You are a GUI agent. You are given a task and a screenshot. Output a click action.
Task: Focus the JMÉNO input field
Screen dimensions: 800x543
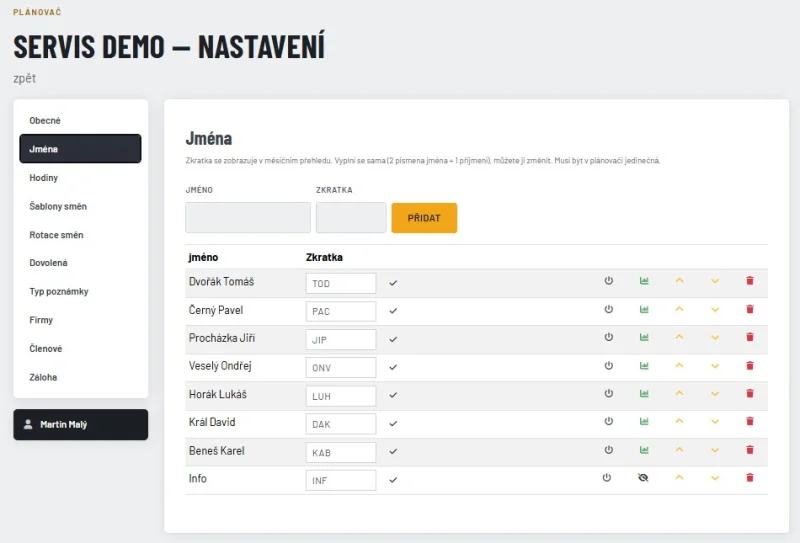[x=248, y=217]
